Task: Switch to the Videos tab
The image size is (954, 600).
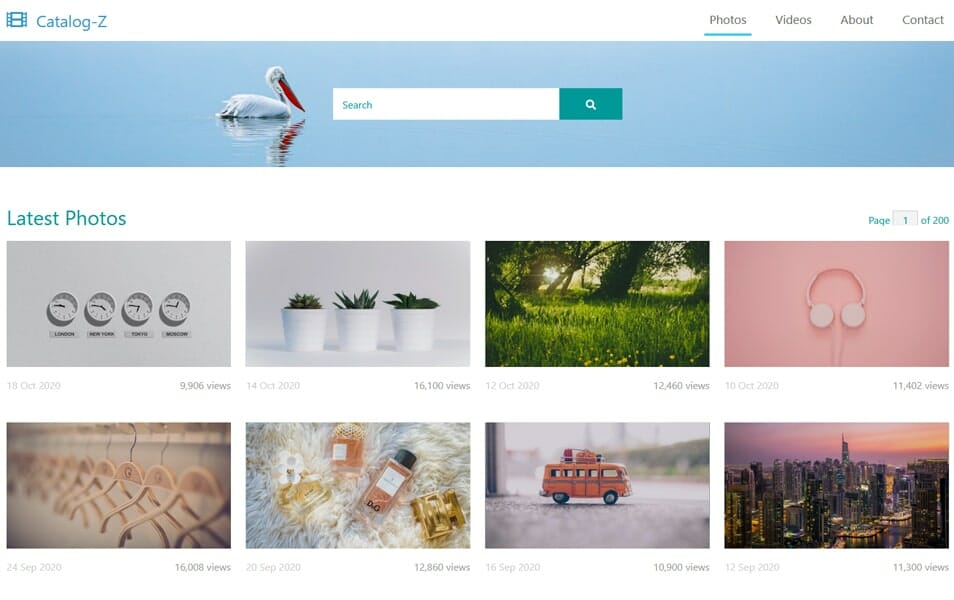Action: tap(793, 20)
